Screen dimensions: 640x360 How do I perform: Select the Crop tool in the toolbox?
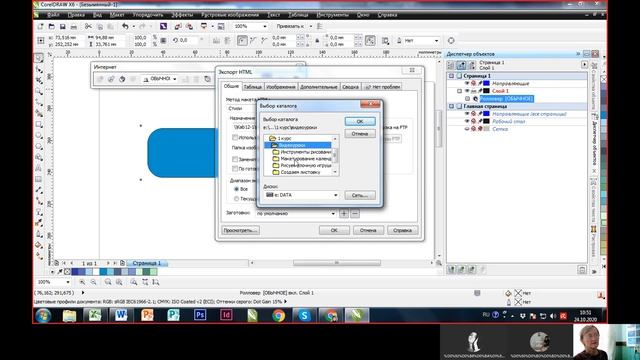pyautogui.click(x=39, y=80)
